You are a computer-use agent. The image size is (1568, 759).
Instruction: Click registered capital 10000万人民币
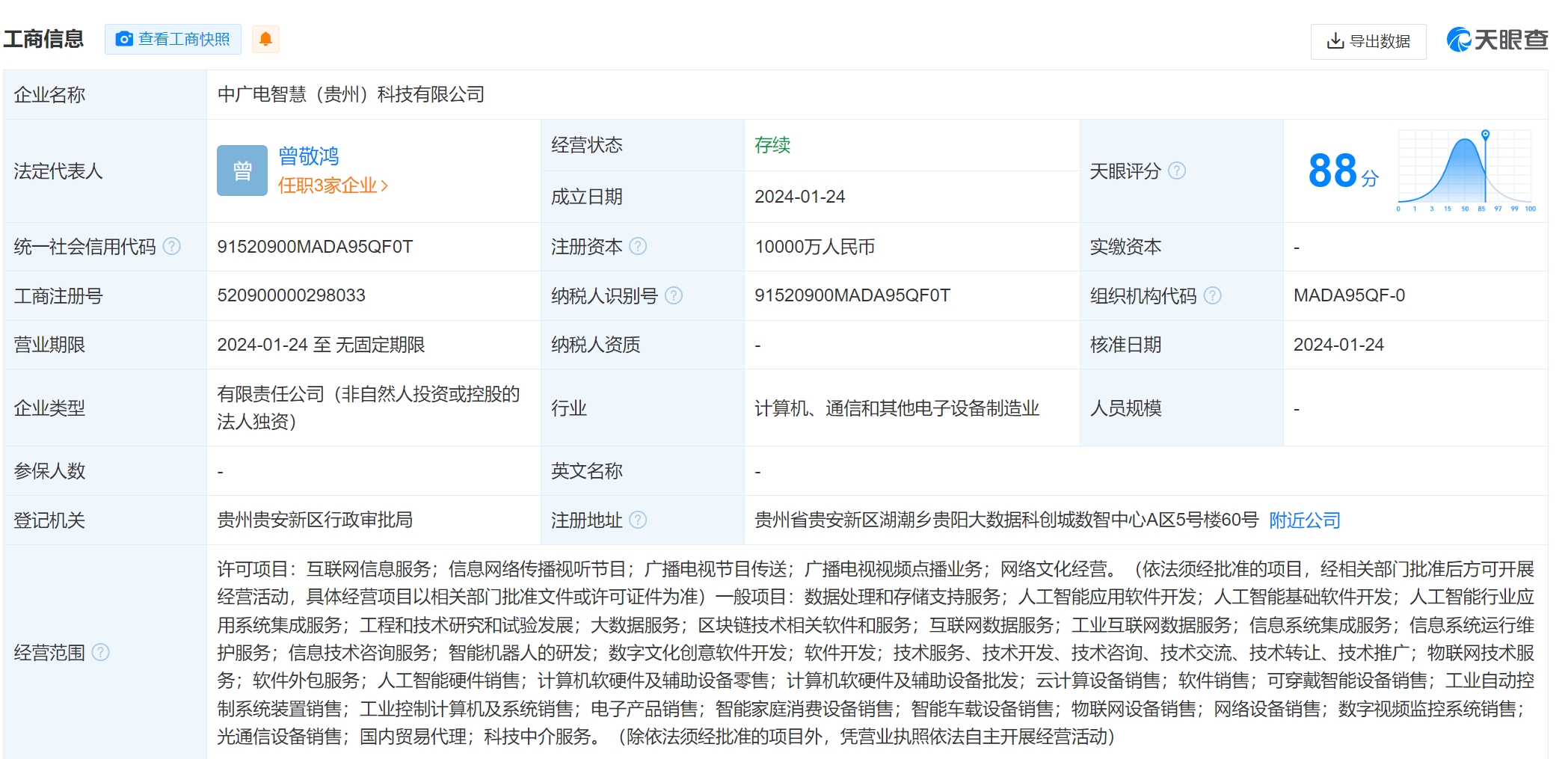tap(814, 247)
